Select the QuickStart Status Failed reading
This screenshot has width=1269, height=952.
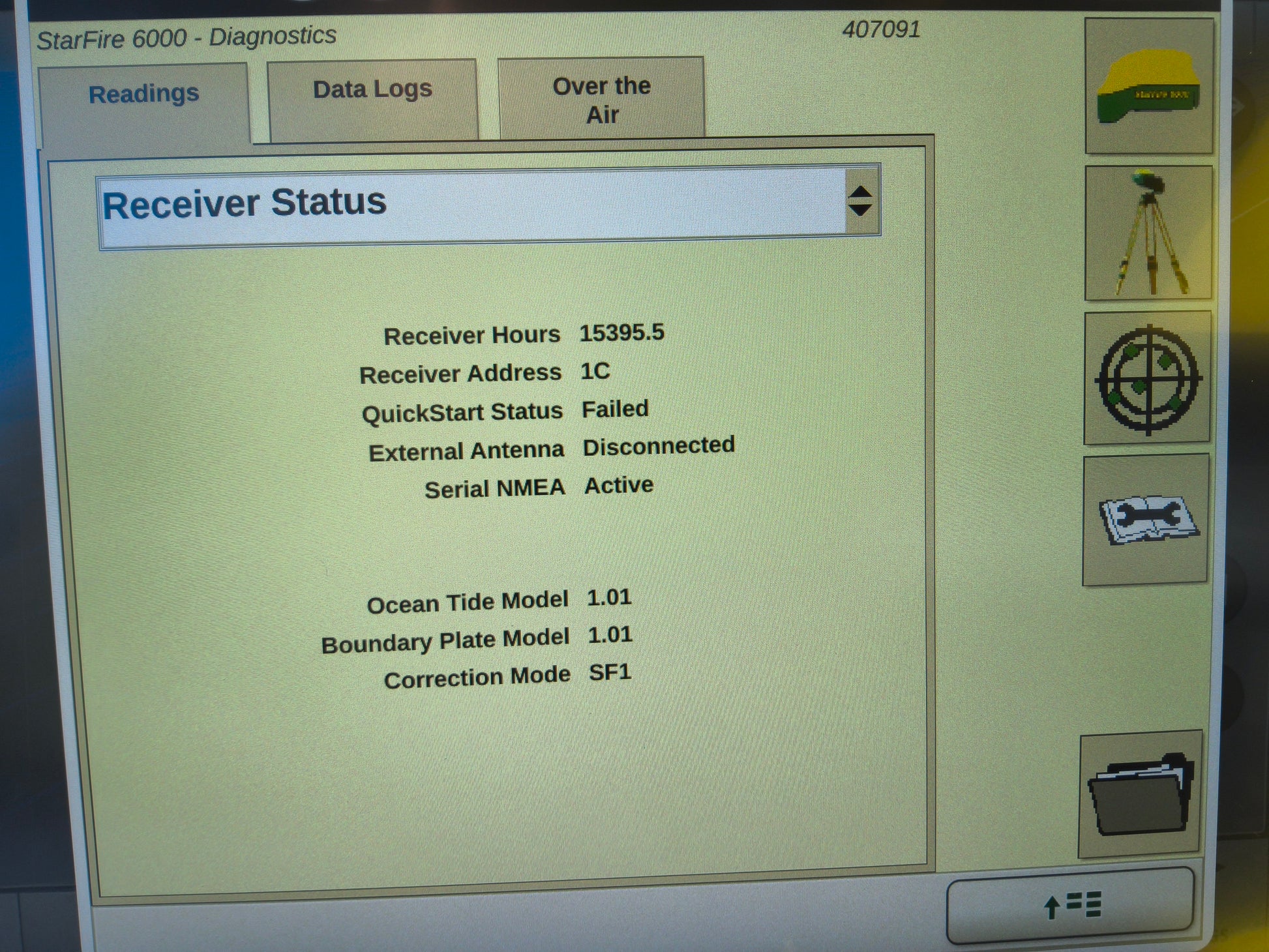(615, 409)
